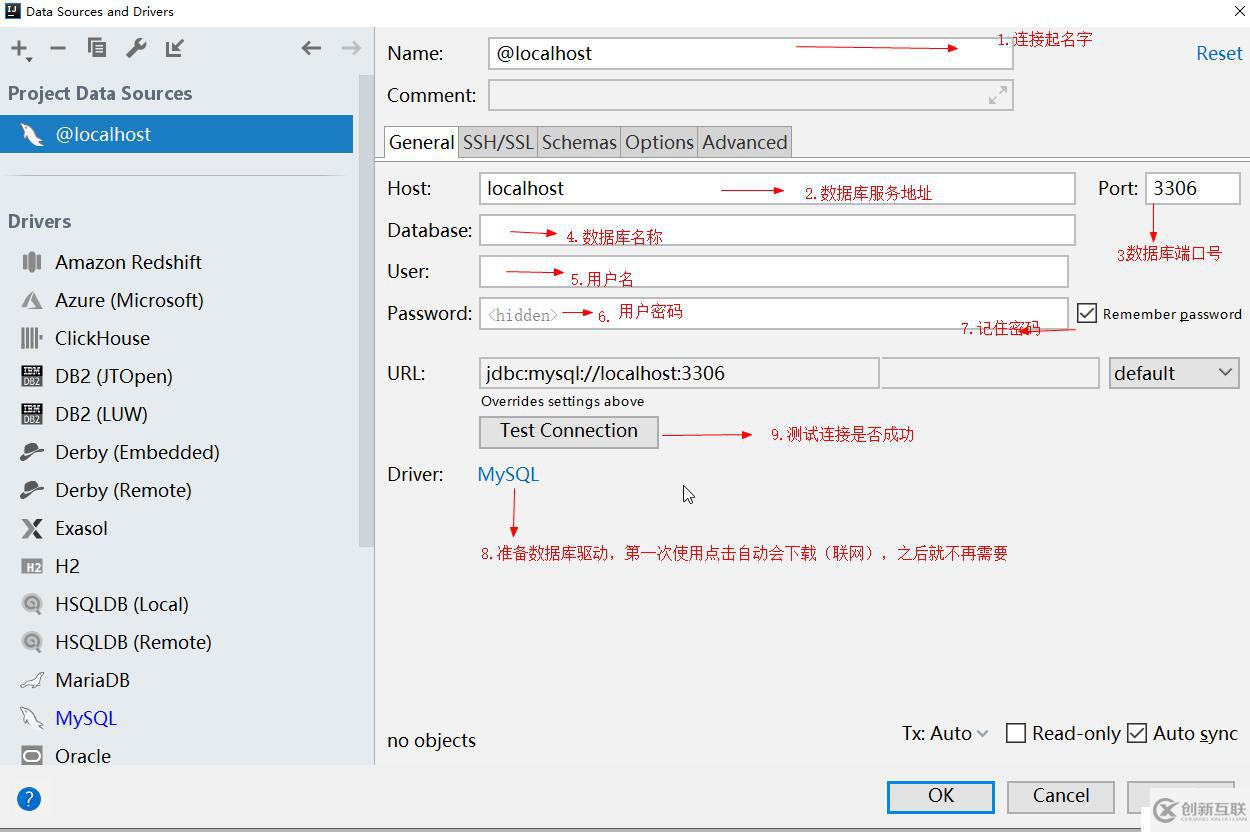The height and width of the screenshot is (832, 1250).
Task: Choose the Oracle driver
Action: (x=83, y=756)
